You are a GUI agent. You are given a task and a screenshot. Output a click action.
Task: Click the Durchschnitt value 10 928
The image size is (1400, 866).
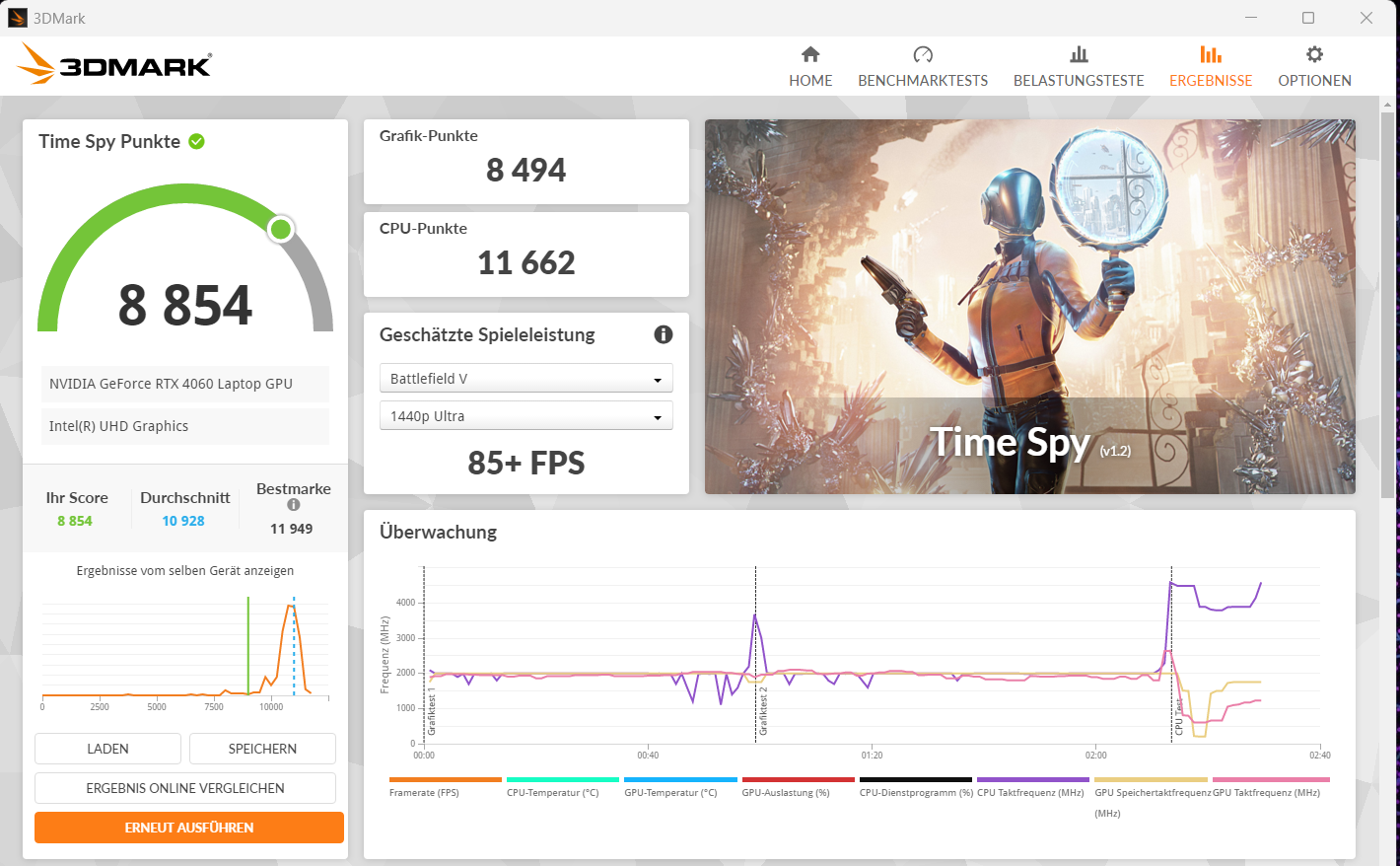pyautogui.click(x=183, y=521)
